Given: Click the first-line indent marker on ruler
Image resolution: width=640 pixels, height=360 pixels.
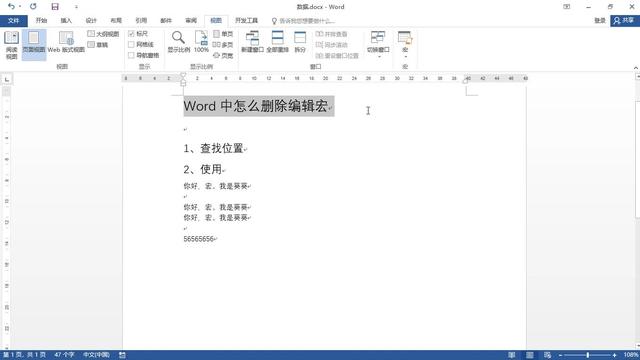Looking at the screenshot, I should [x=183, y=75].
